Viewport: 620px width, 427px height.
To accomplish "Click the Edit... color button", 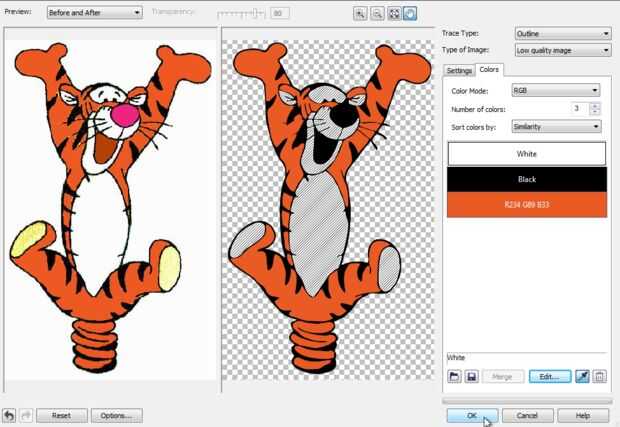I will 550,376.
